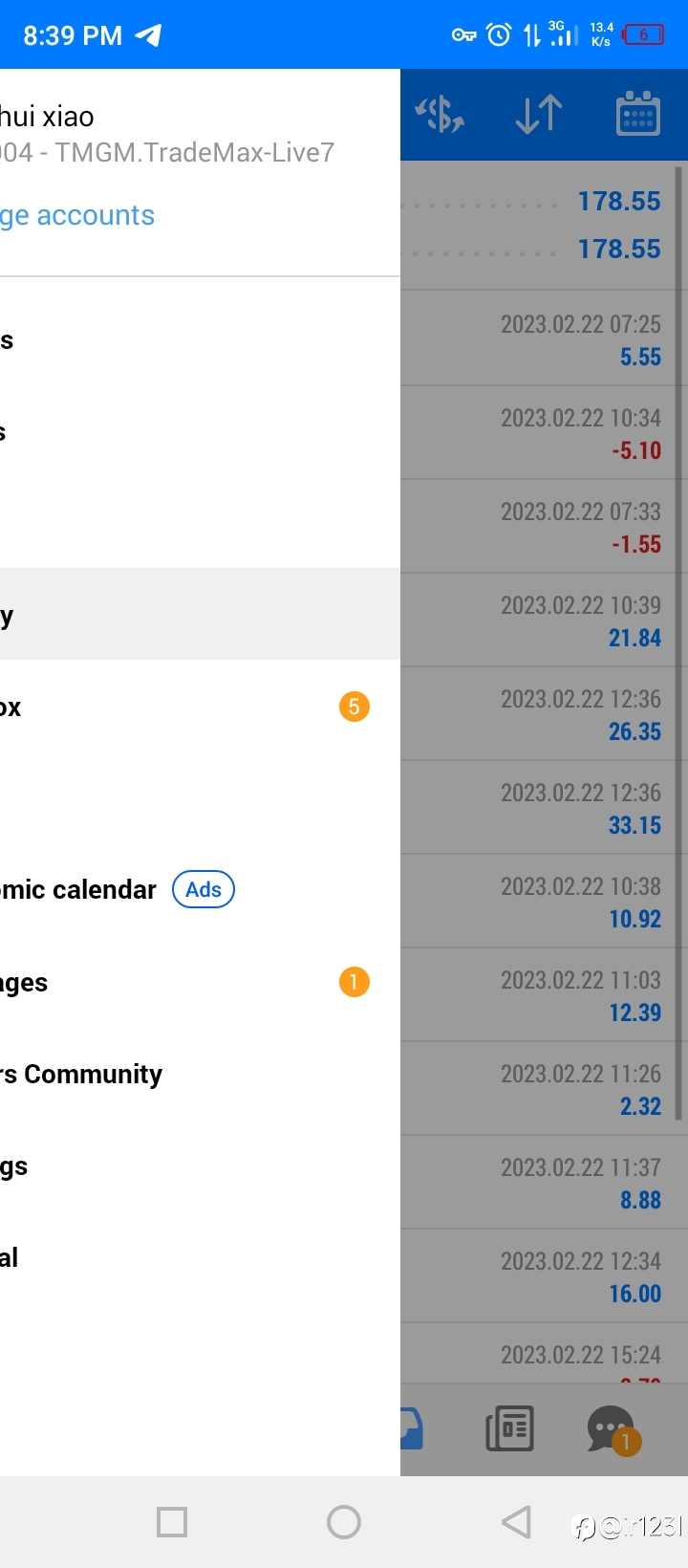This screenshot has height=1568, width=688.
Task: Open the manage accounts link
Action: [77, 215]
